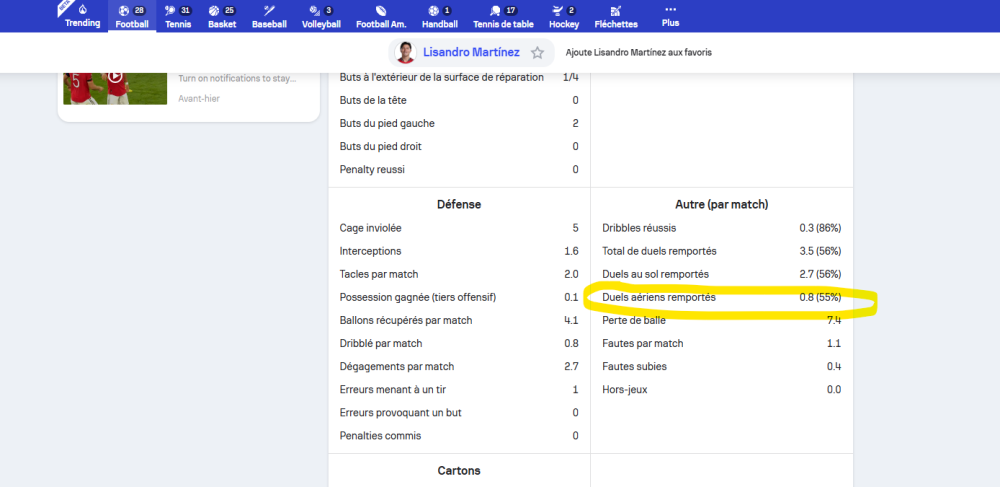The height and width of the screenshot is (487, 1000).
Task: Click the Lisandro Martínez player name
Action: (x=471, y=52)
